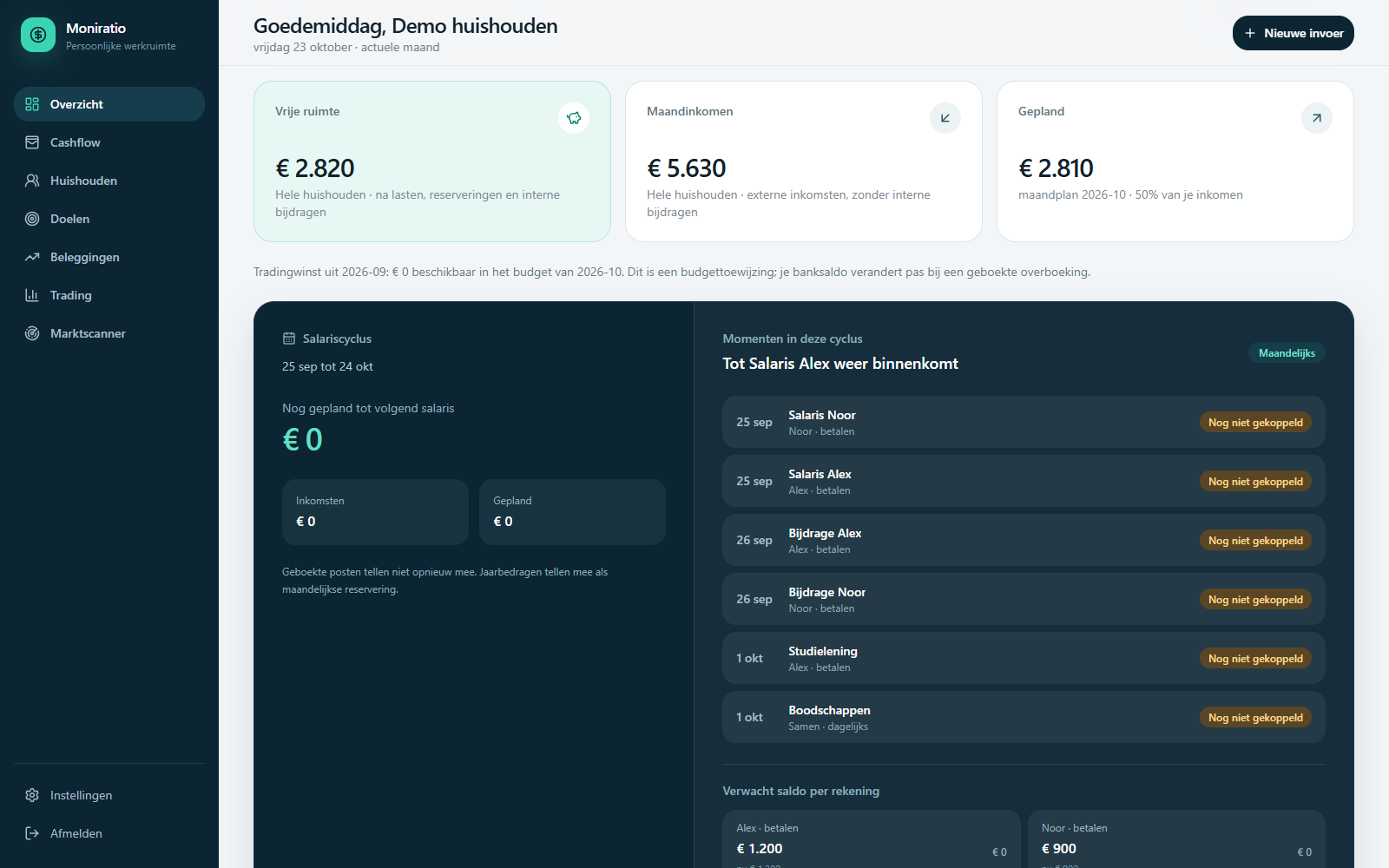1389x868 pixels.
Task: Click the Beleggingen trend icon
Action: coord(32,257)
